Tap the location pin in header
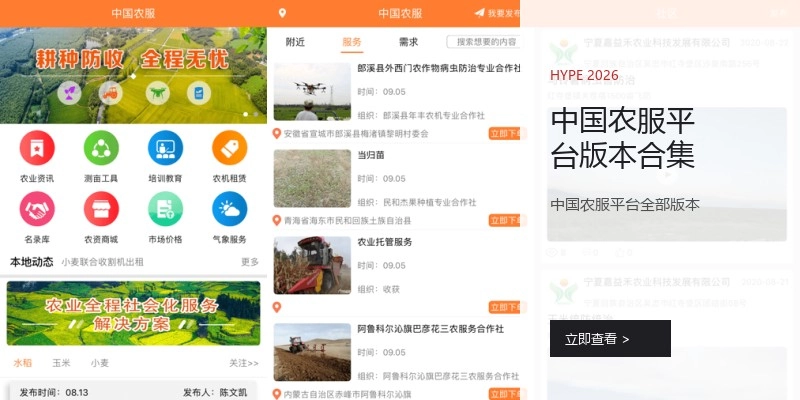Screen dimensions: 800x400 pos(282,13)
